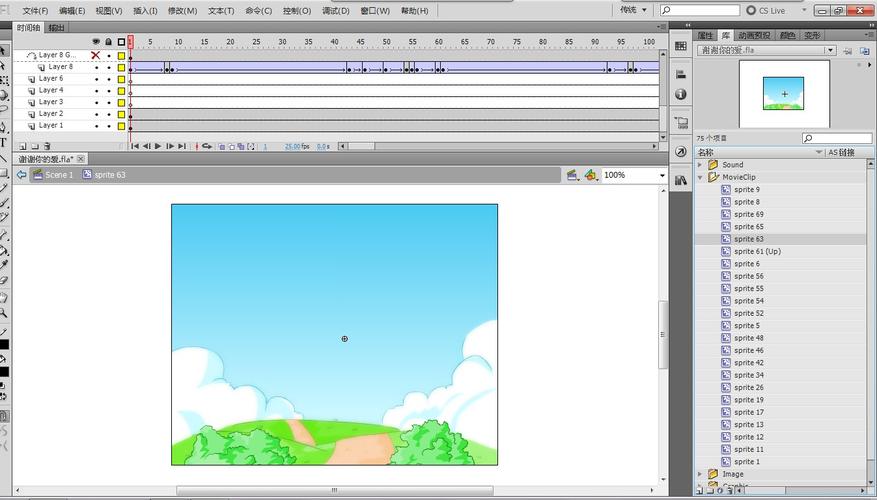877x500 pixels.
Task: Select sprite 69 in library
Action: coord(748,214)
